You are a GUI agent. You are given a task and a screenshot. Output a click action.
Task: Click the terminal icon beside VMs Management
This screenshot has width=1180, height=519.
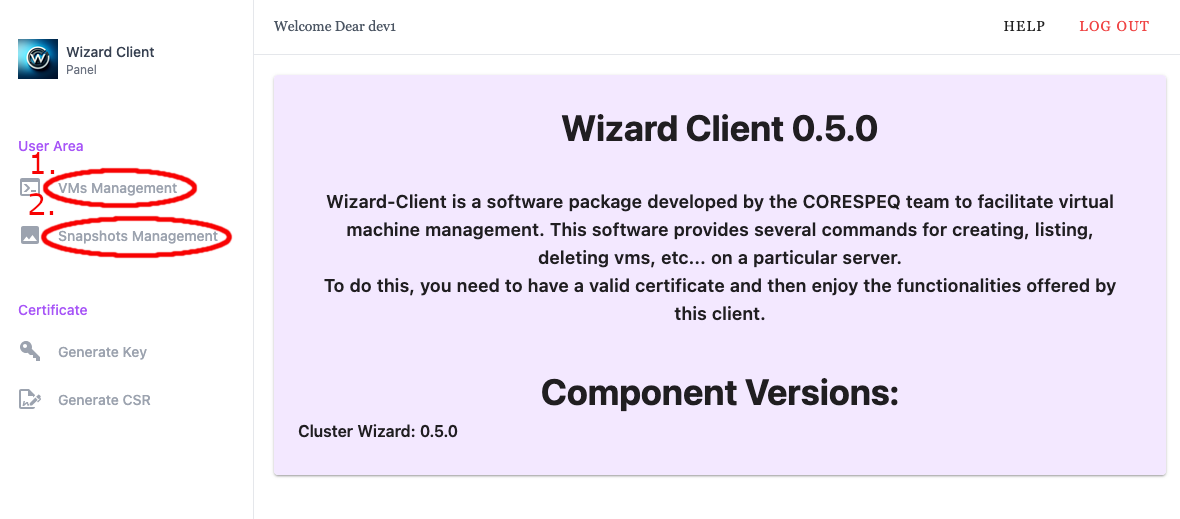pyautogui.click(x=30, y=188)
